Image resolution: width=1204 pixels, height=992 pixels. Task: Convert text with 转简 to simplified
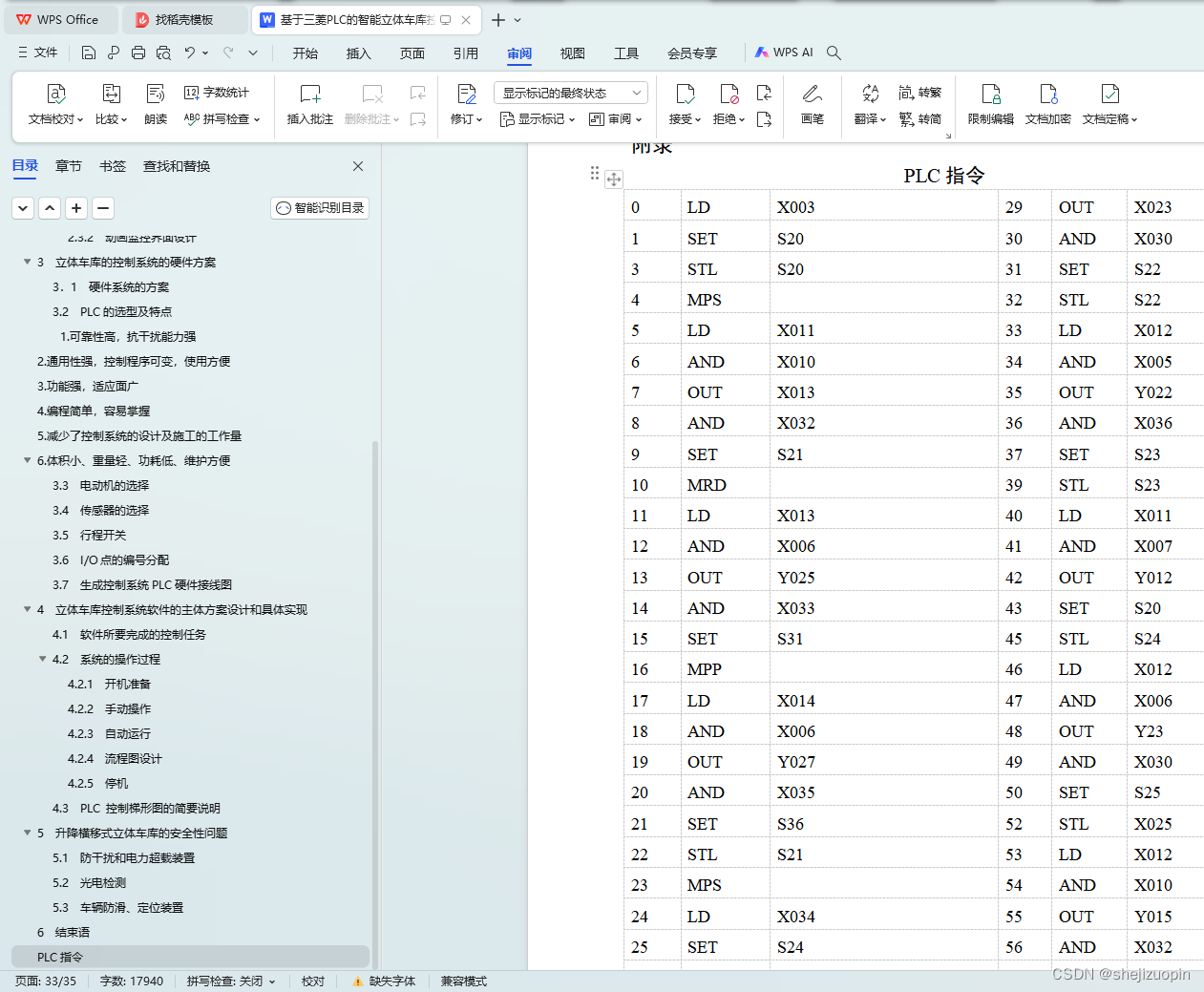(920, 119)
